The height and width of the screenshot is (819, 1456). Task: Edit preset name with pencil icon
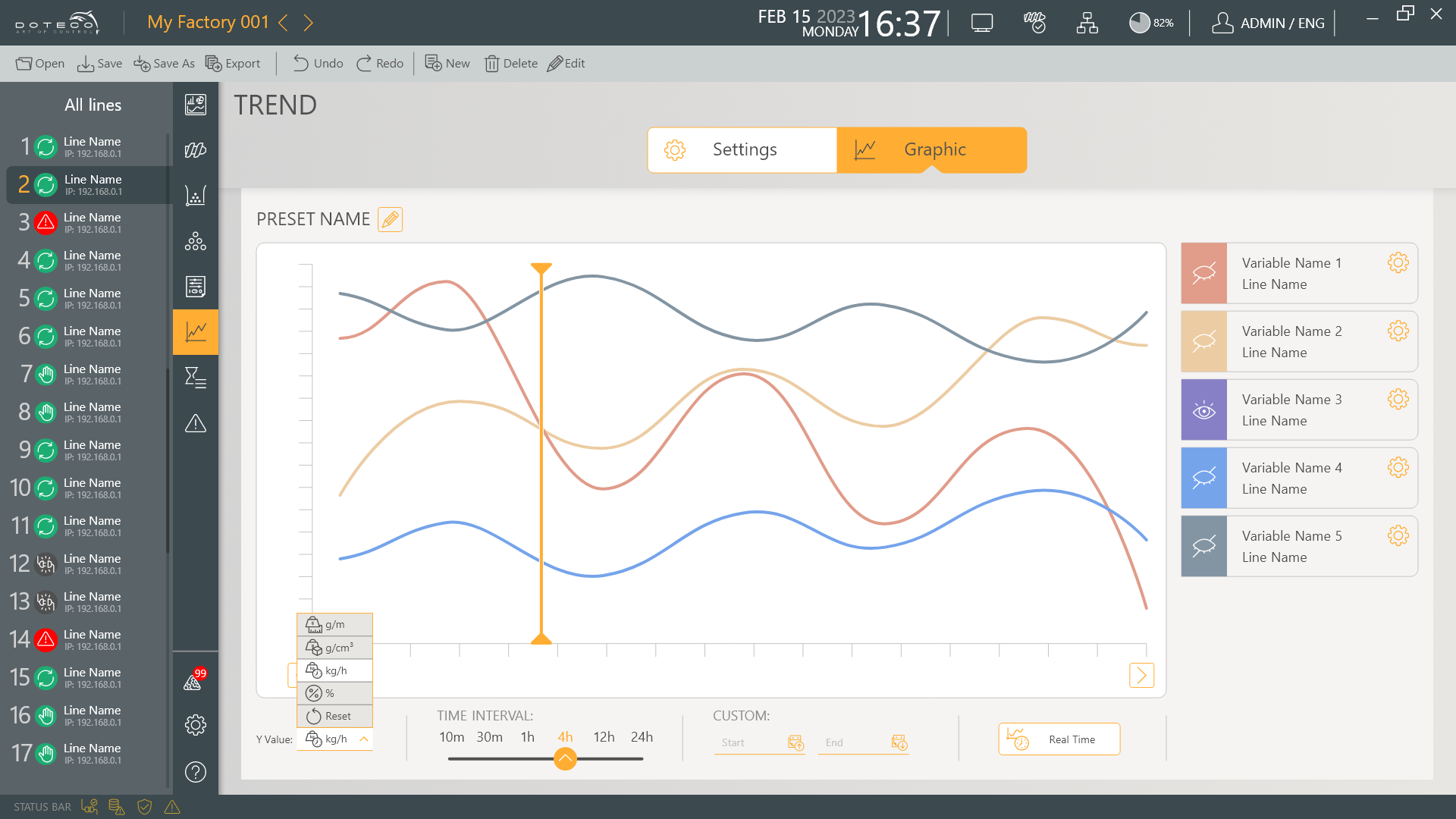click(x=390, y=220)
